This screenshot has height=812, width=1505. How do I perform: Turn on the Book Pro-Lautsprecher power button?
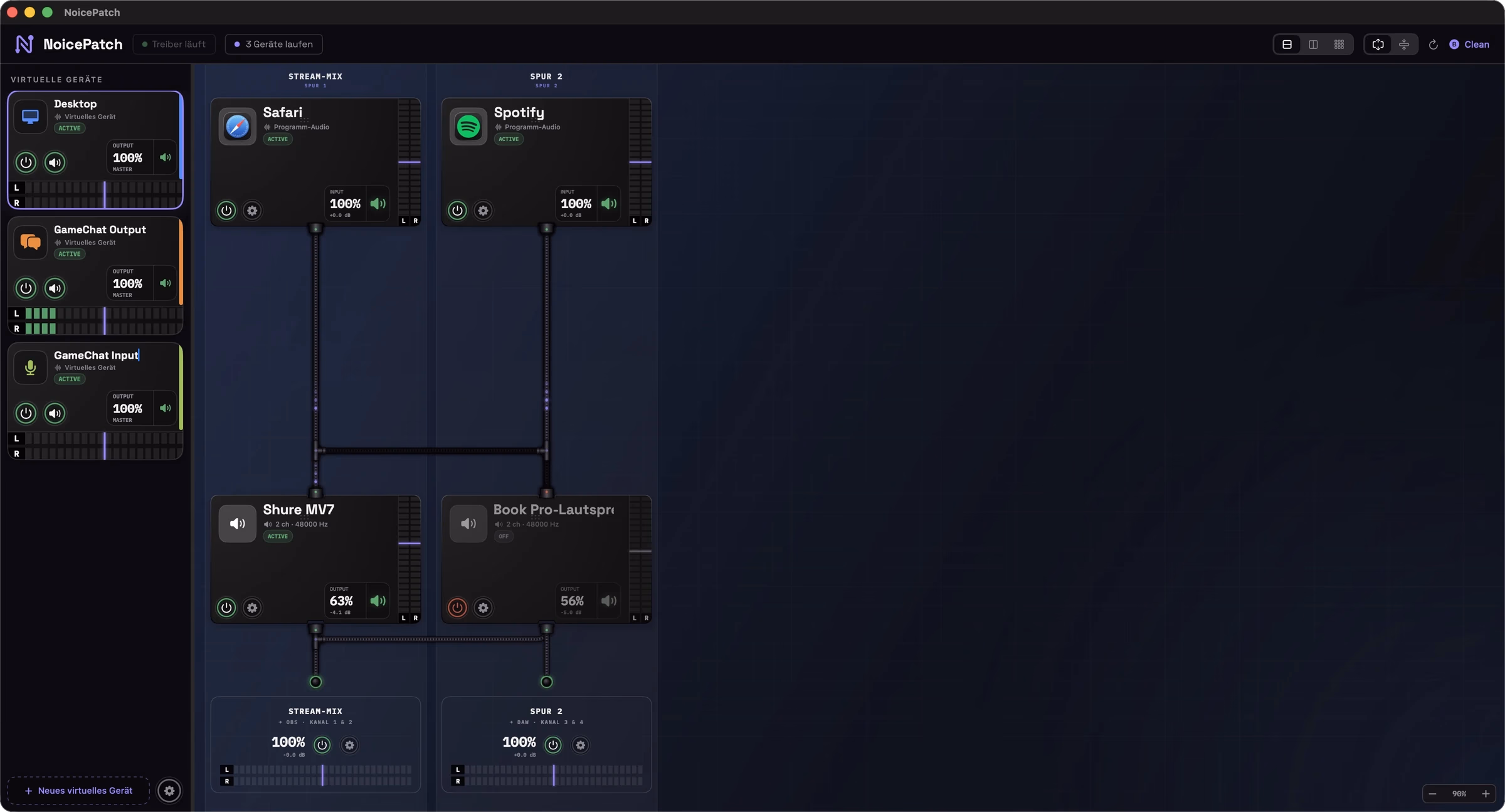(457, 608)
